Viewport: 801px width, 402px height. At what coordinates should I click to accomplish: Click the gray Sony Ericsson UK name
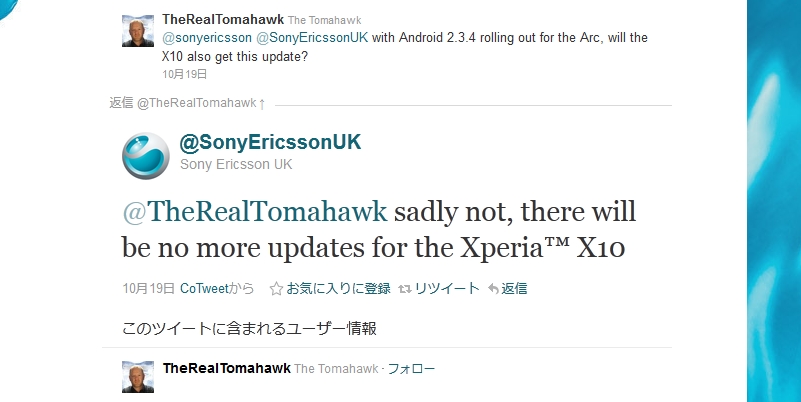[235, 164]
